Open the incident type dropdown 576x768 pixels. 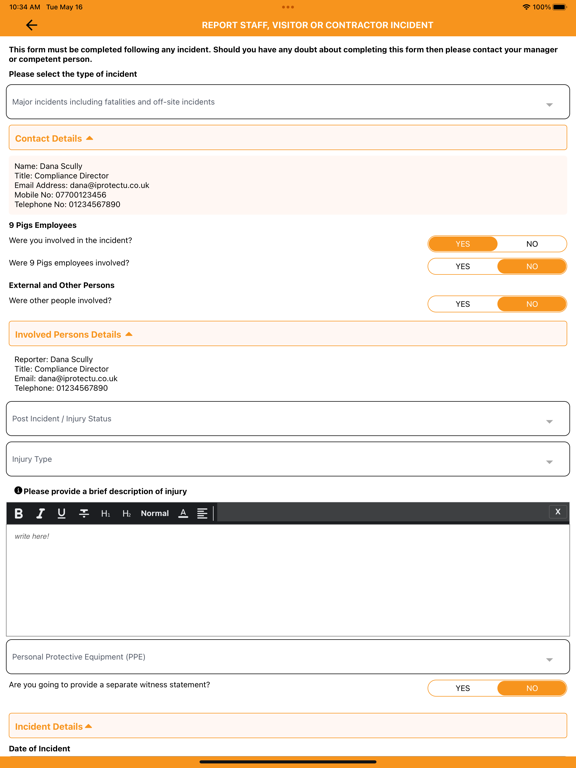pyautogui.click(x=288, y=102)
